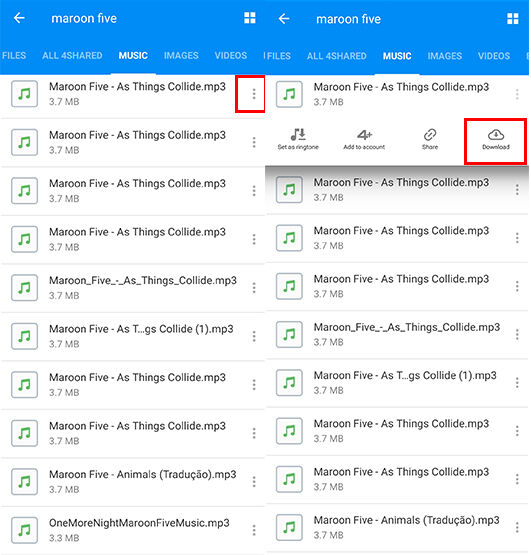The image size is (531, 555).
Task: Select Maroon Five - As T...gs Collide (1).mp3 in left screen
Action: pyautogui.click(x=141, y=329)
